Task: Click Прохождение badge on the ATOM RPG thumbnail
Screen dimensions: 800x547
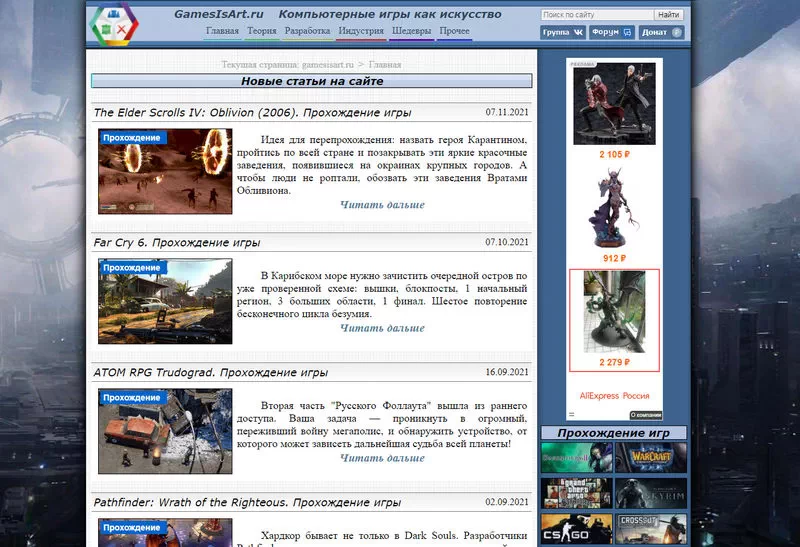Action: pyautogui.click(x=132, y=397)
